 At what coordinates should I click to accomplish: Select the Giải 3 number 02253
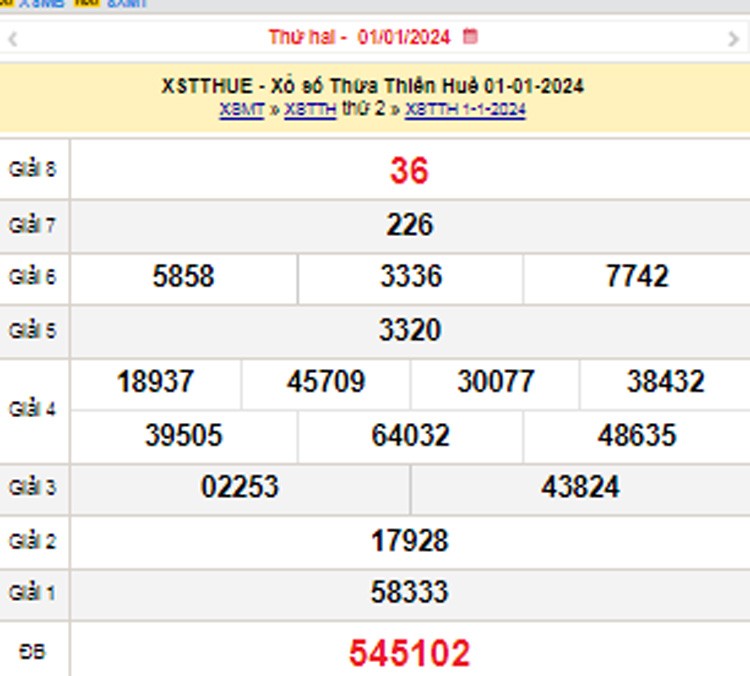[240, 488]
